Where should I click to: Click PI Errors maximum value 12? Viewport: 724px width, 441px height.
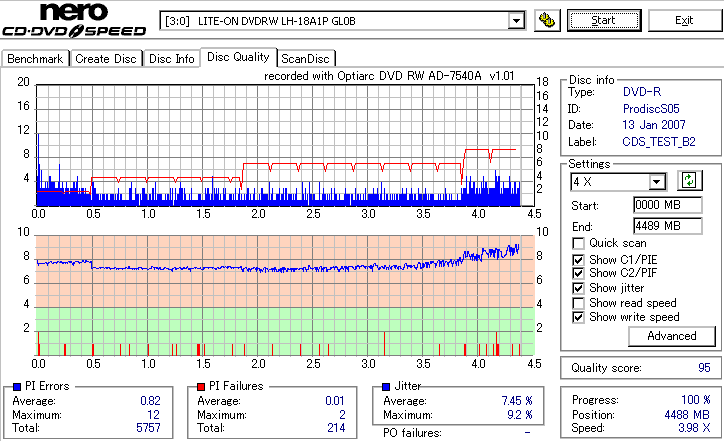coord(153,415)
